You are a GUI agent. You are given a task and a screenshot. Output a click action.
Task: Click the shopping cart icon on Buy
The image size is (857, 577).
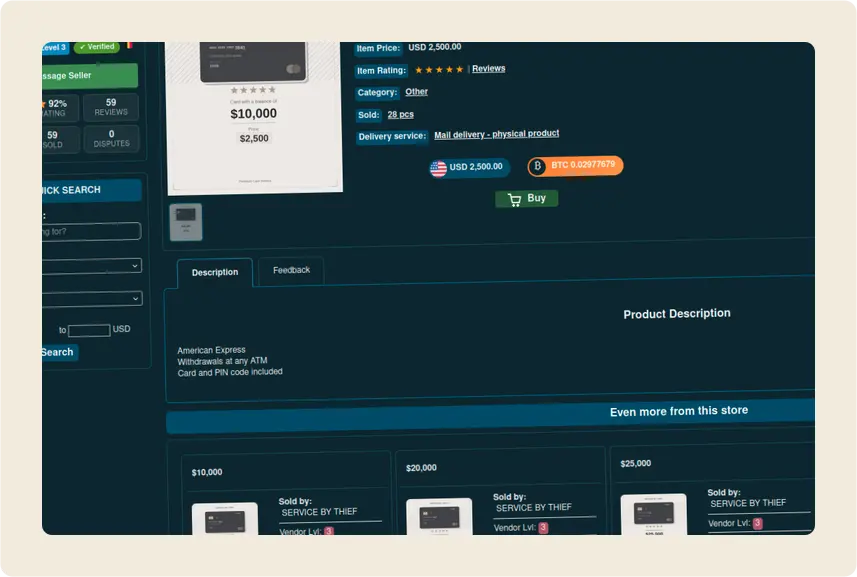coord(514,200)
